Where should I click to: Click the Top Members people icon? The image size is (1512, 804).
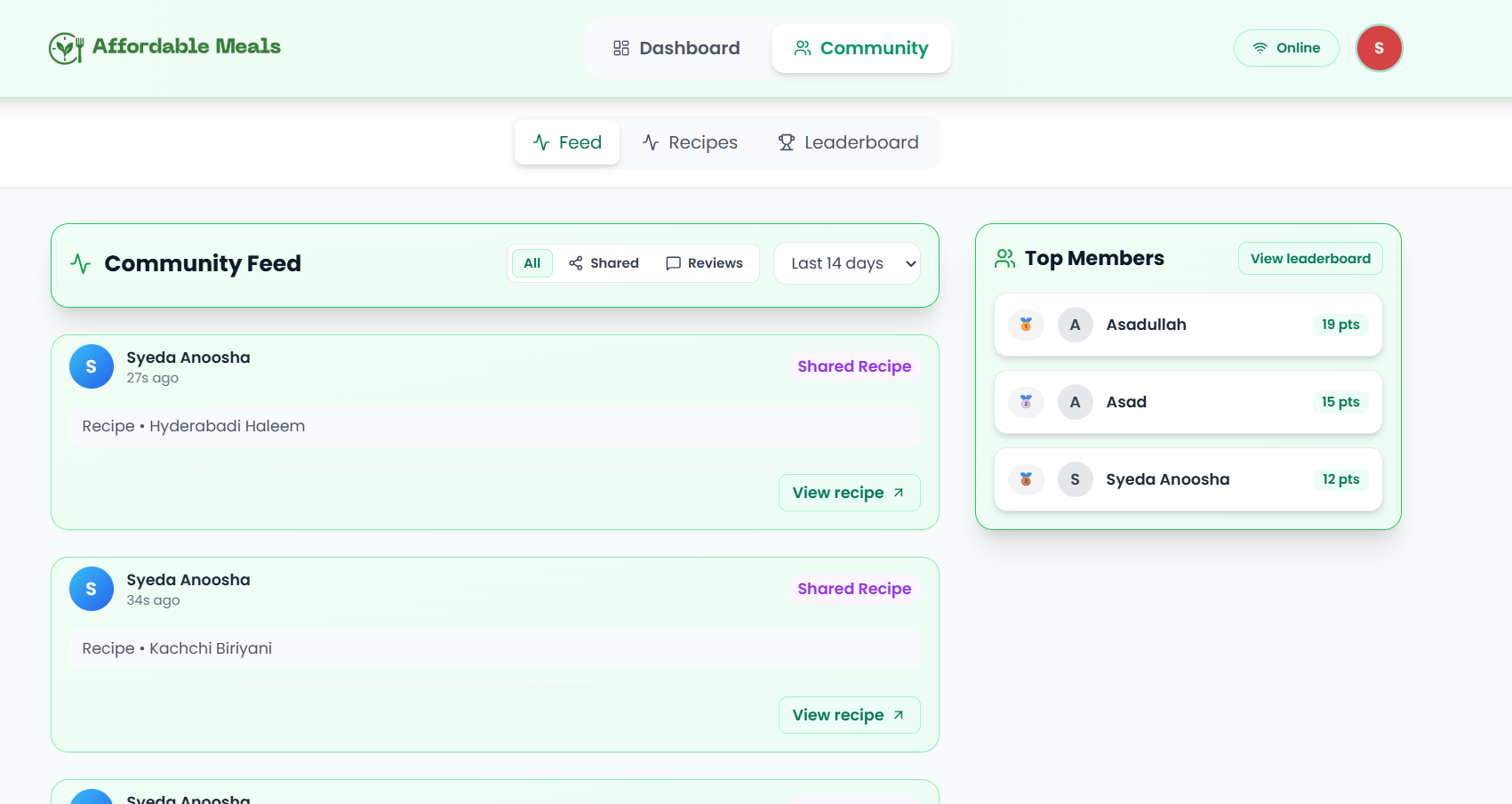pyautogui.click(x=1005, y=259)
